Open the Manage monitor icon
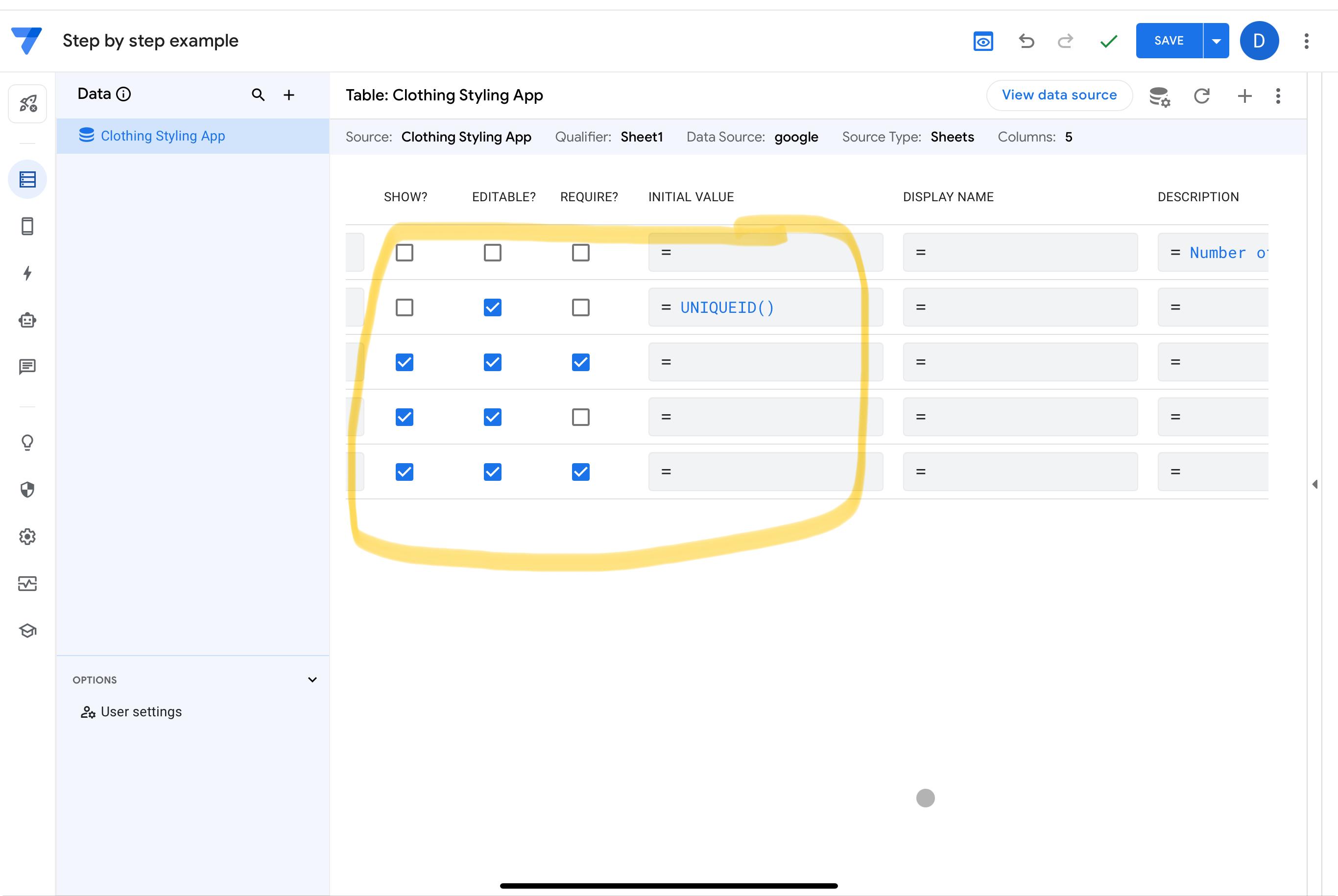Image resolution: width=1338 pixels, height=896 pixels. click(27, 584)
